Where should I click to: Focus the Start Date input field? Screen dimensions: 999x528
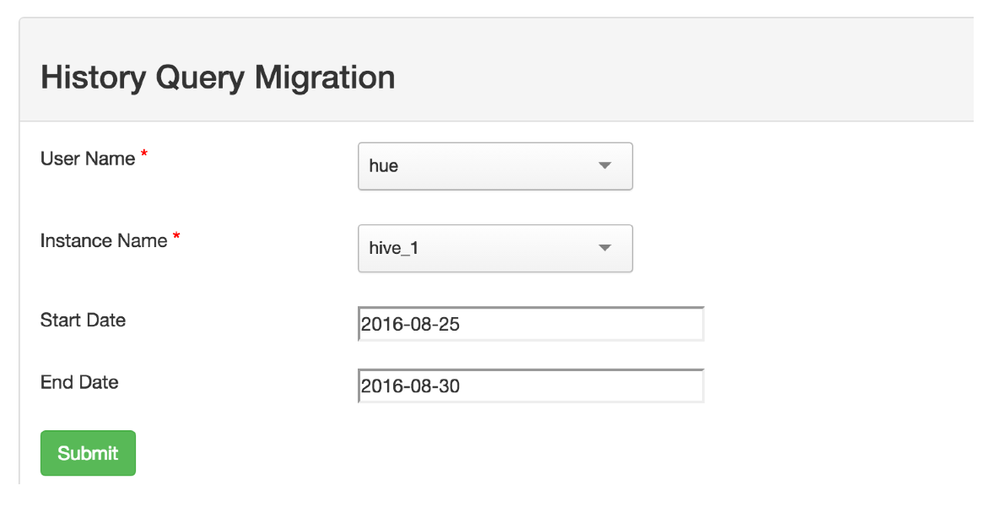click(531, 324)
